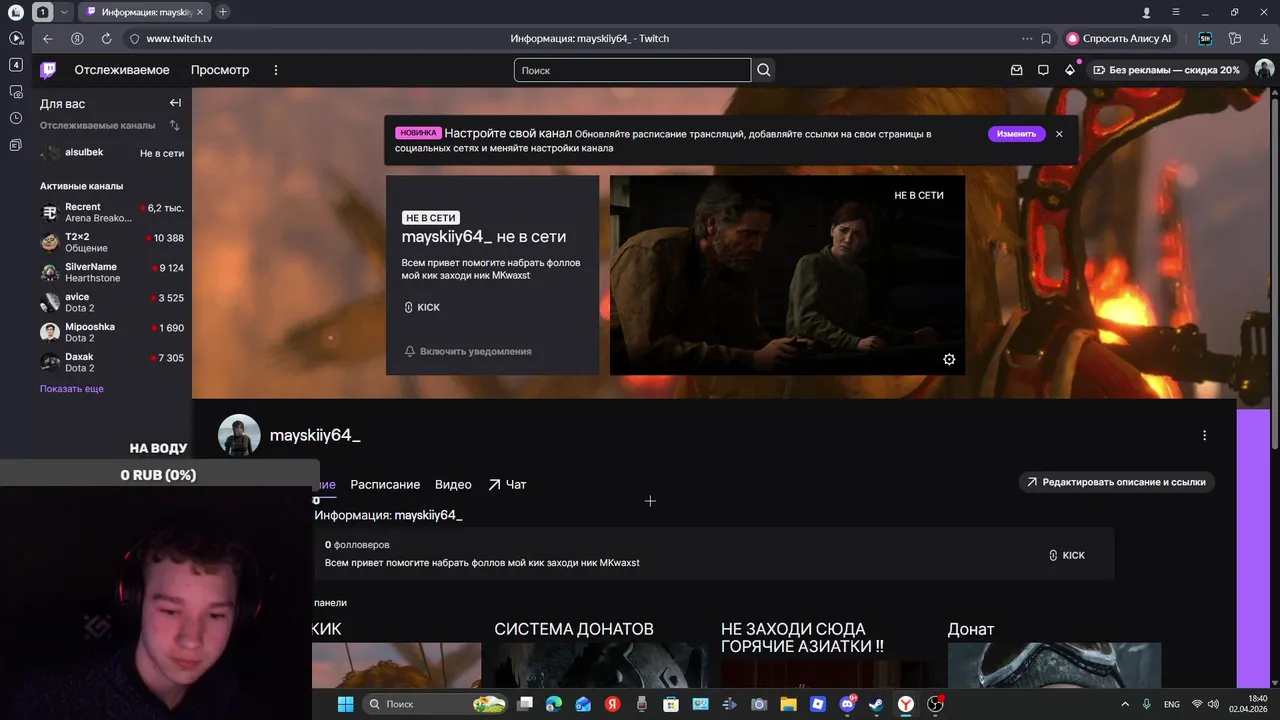Open a new browser tab
Screen dimensions: 1280x720
point(222,12)
